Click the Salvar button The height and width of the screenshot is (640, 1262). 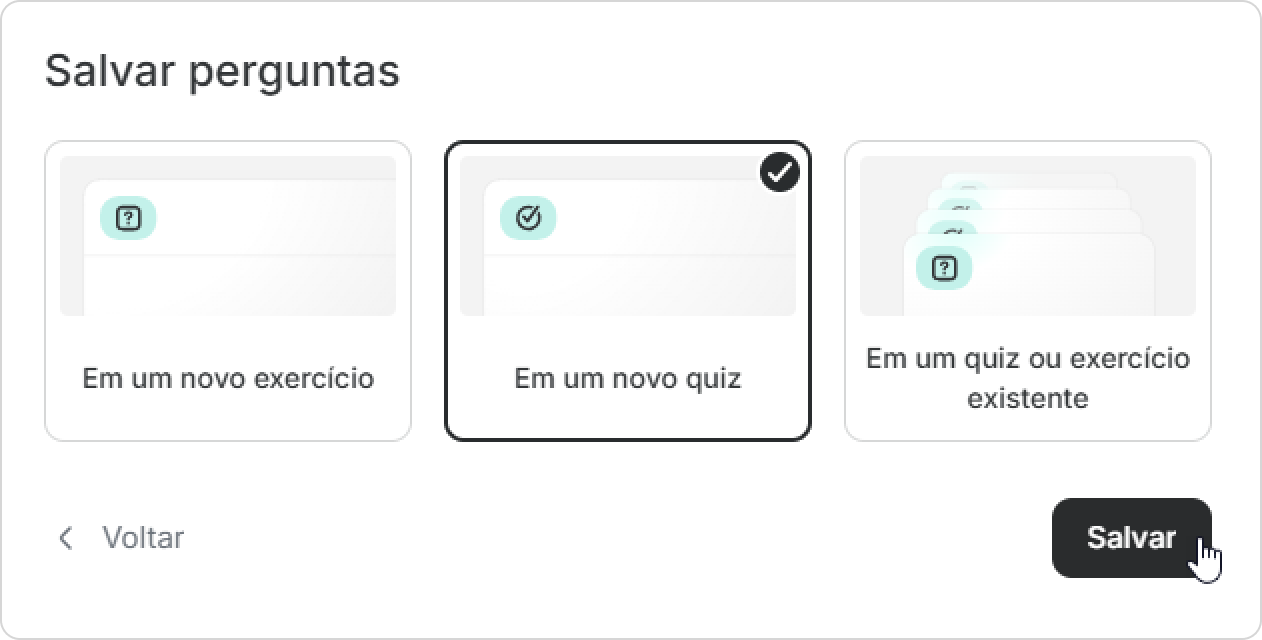(x=1131, y=538)
